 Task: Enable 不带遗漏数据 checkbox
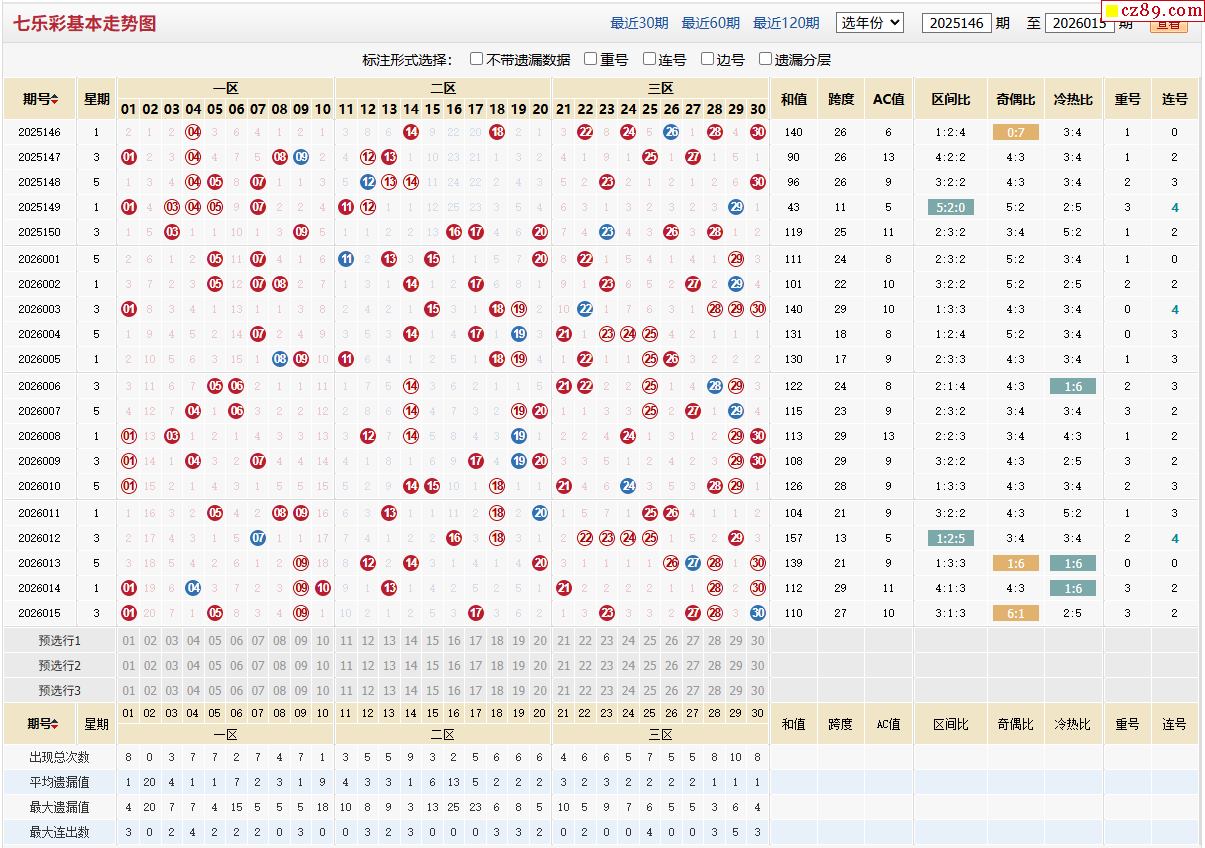tap(477, 59)
